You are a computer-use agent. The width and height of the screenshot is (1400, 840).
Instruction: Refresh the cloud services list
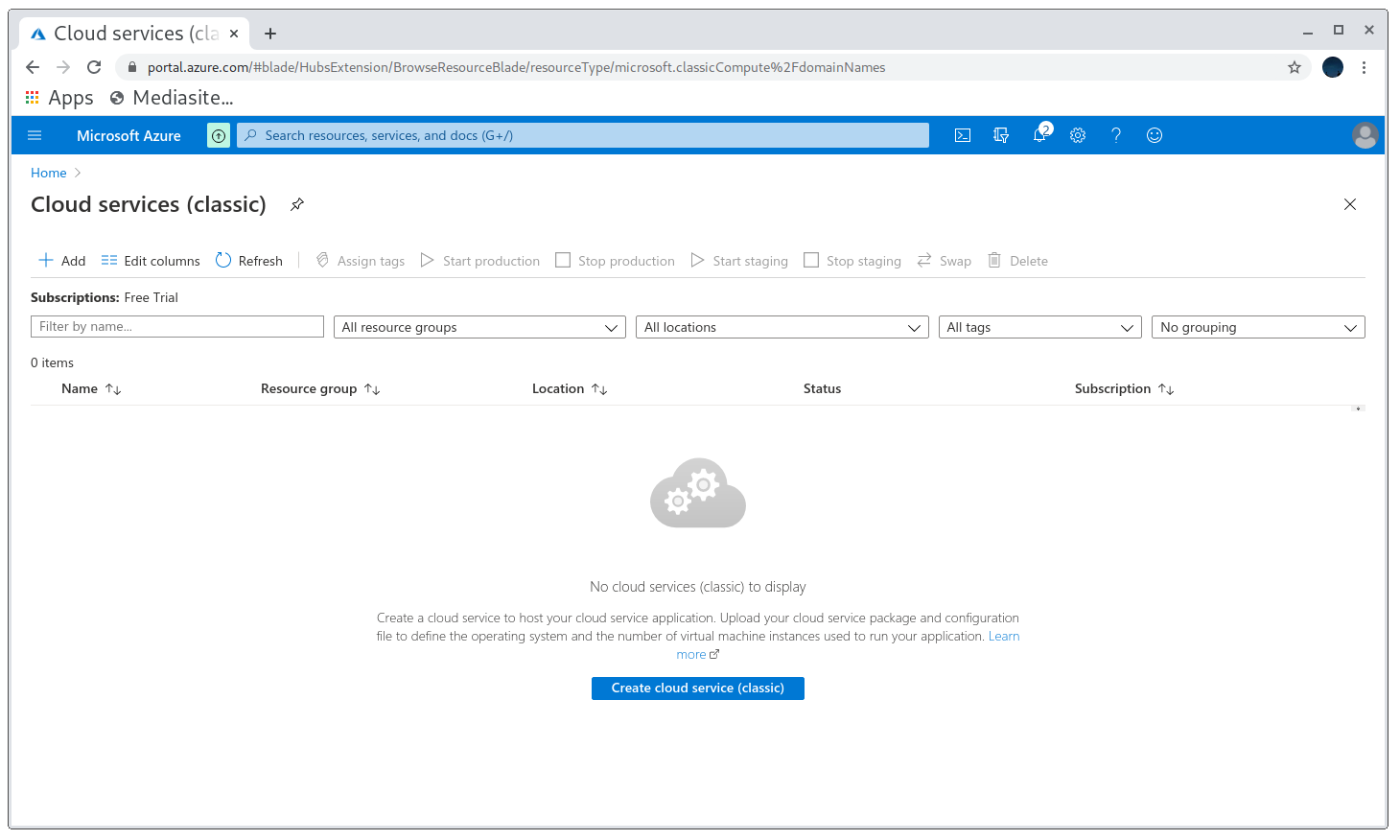249,261
